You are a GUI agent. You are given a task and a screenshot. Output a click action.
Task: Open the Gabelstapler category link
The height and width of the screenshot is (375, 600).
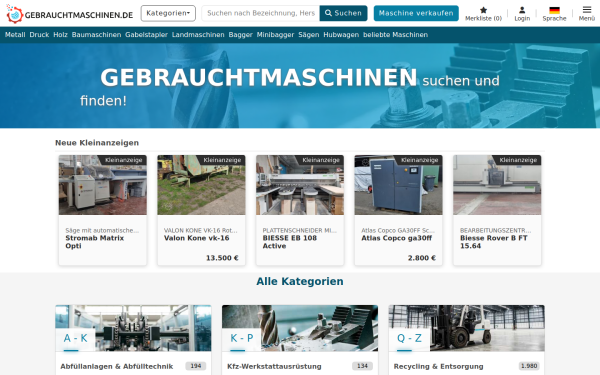click(146, 35)
